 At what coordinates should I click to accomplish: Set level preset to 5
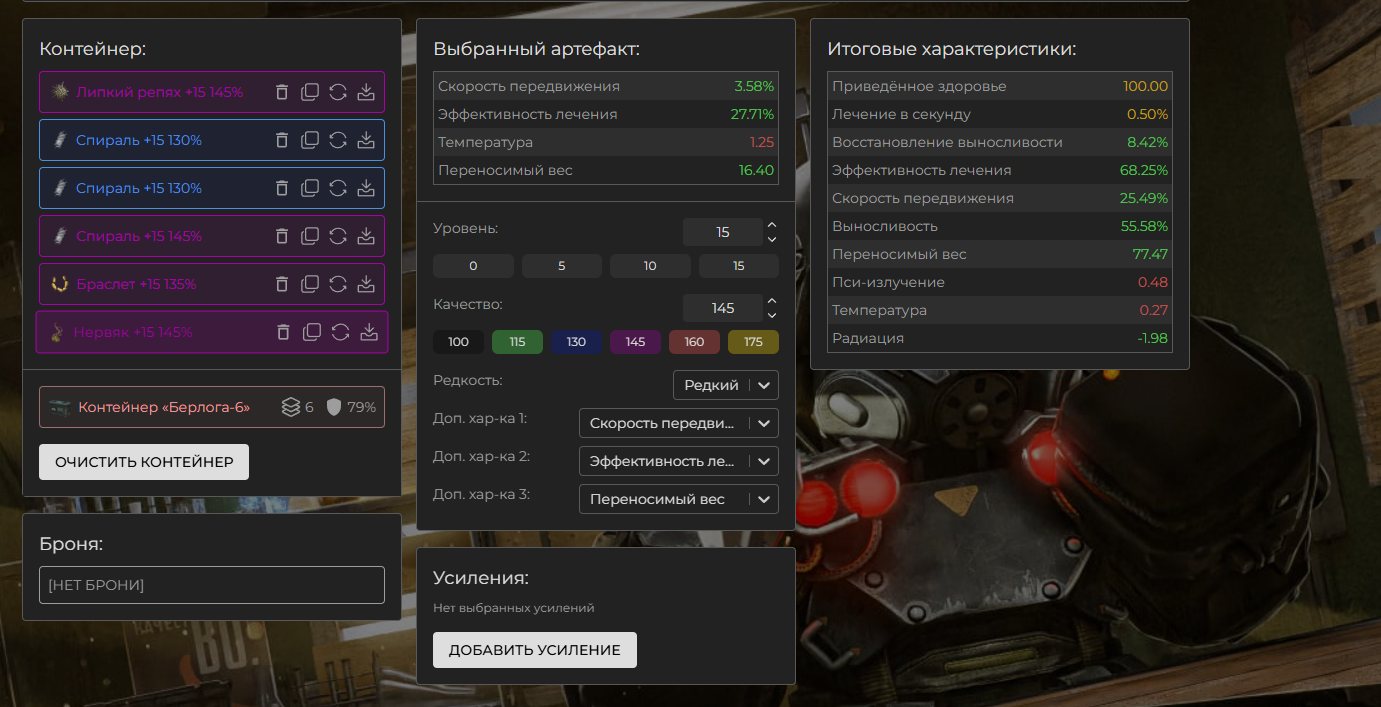[x=561, y=266]
